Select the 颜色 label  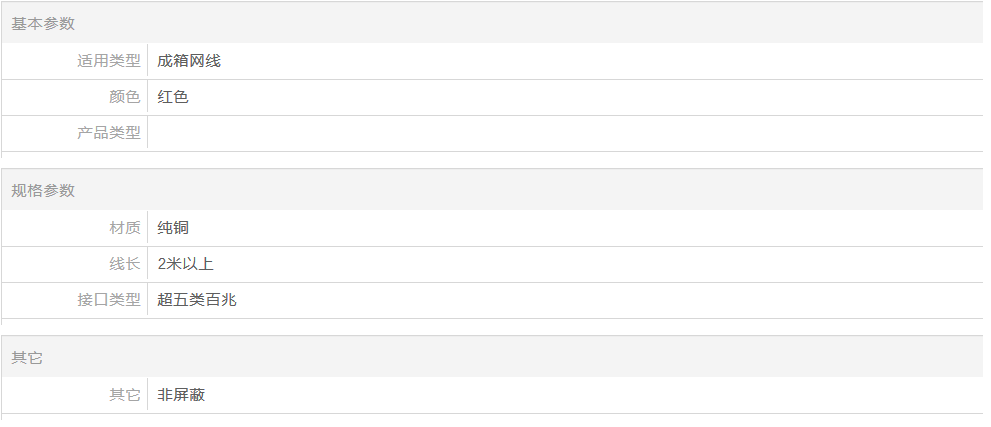(x=125, y=97)
